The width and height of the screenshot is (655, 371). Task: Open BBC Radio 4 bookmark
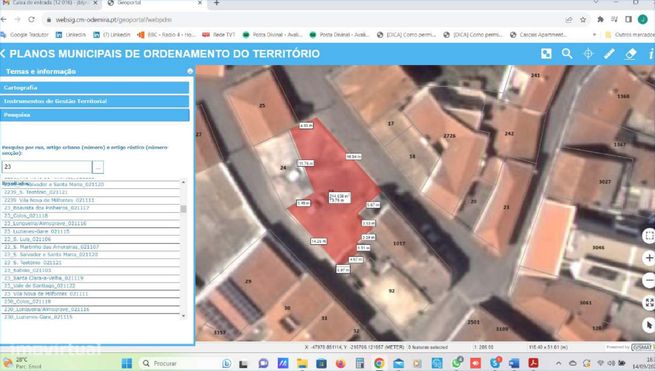tap(166, 35)
